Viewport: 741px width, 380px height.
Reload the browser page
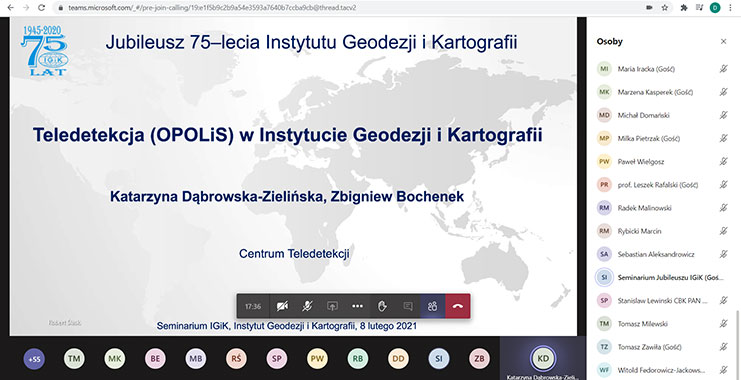tap(42, 8)
